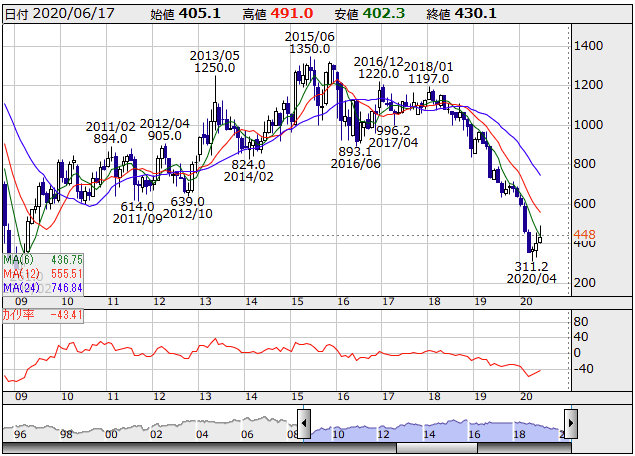This screenshot has height=456, width=635.
Task: Click the 2013/05 1250.0 peak annotation
Action: point(214,61)
